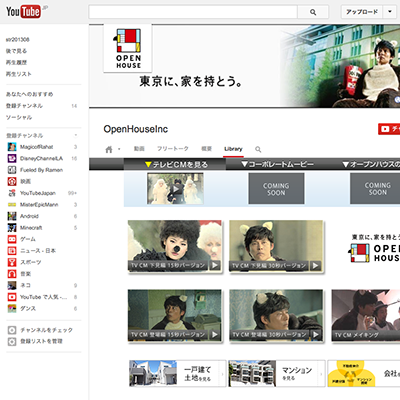Play TV CM 下見編 15秒バージョン video
This screenshot has height=400, width=400.
pyautogui.click(x=175, y=246)
